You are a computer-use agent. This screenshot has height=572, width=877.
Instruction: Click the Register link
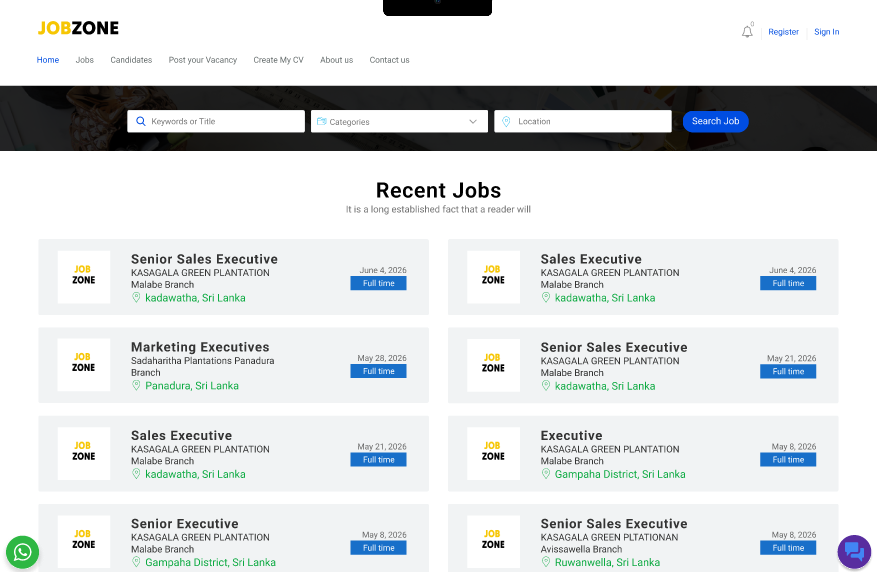click(x=783, y=32)
